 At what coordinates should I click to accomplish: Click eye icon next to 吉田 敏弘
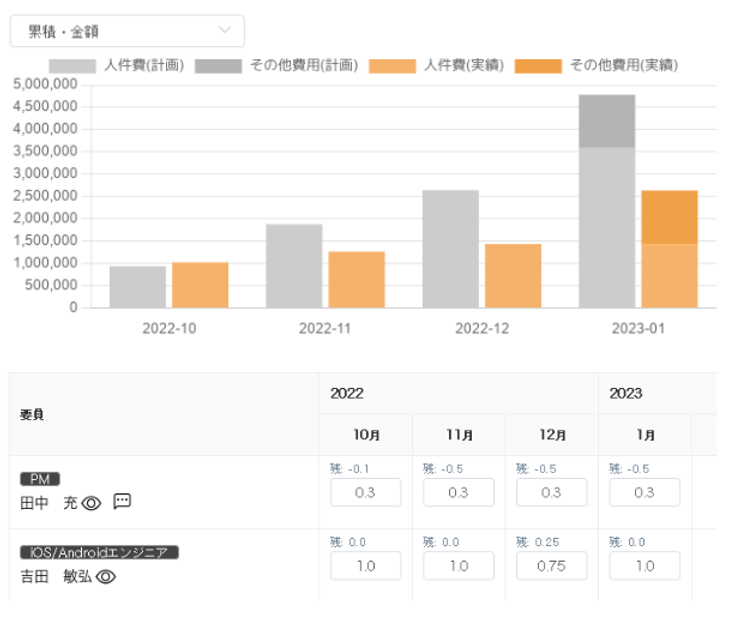coord(106,577)
